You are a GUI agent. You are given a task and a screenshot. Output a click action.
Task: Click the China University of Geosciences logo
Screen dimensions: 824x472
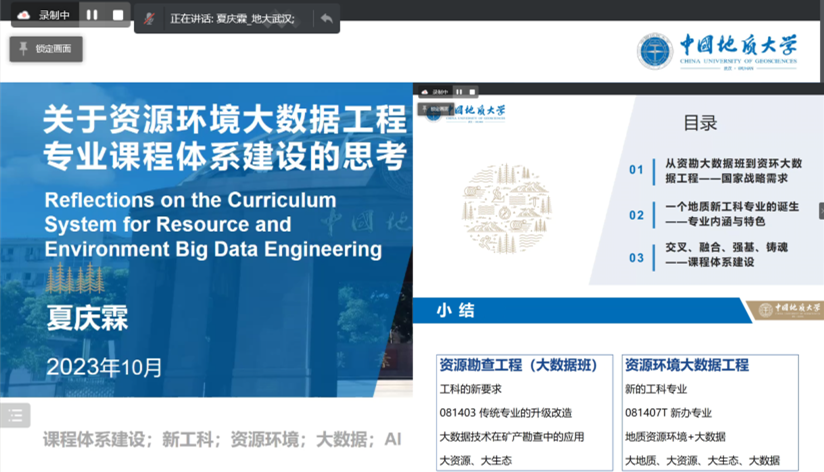(x=717, y=50)
